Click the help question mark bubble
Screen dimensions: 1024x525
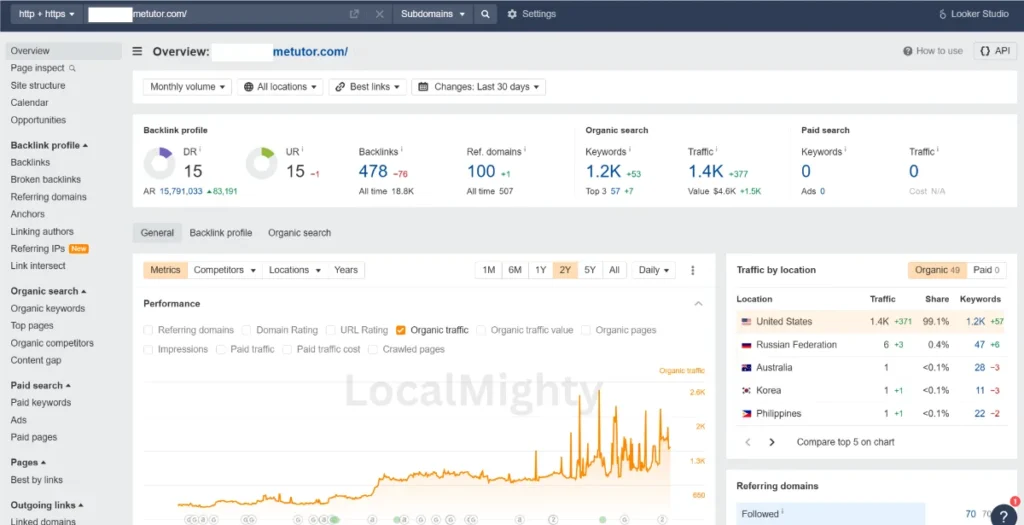(1004, 515)
